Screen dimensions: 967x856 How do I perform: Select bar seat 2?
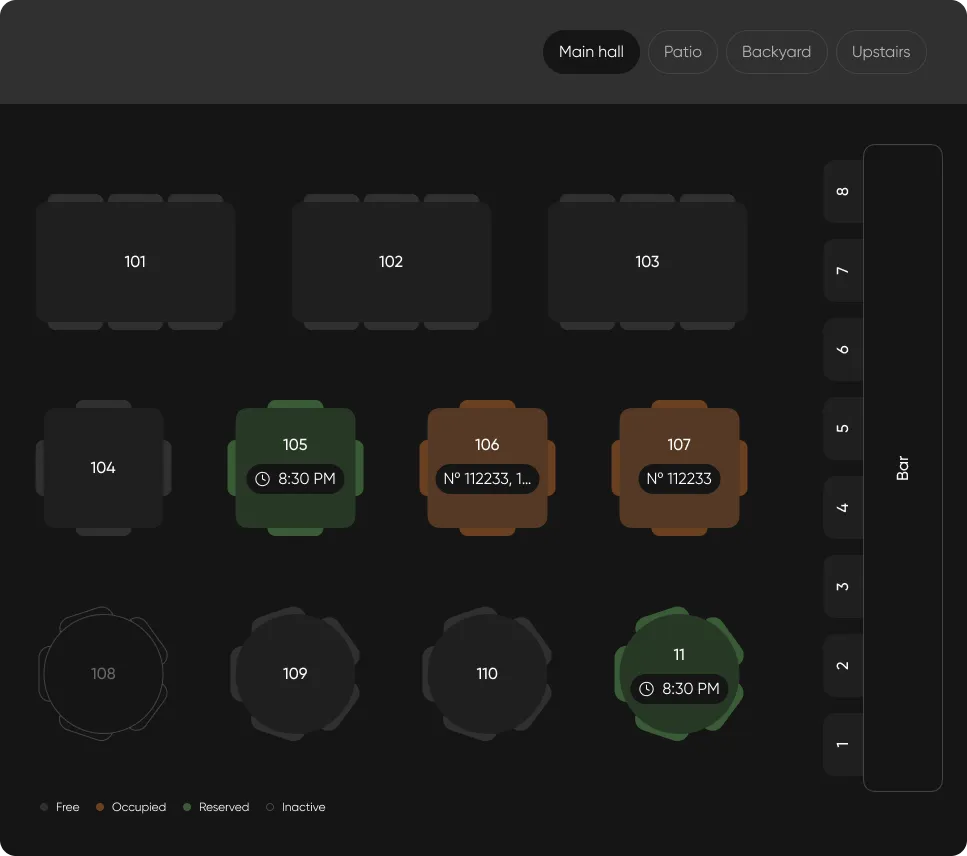pos(842,665)
